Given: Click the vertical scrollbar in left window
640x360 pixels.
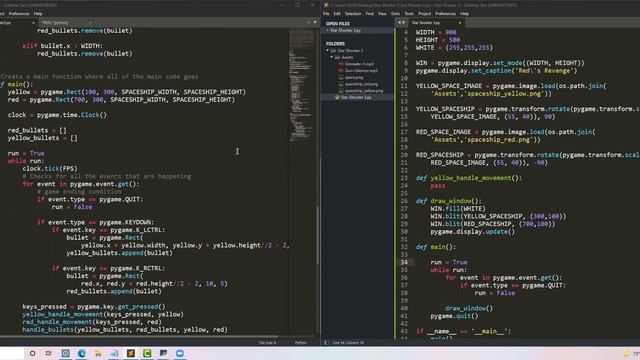Looking at the screenshot, I should tap(317, 235).
